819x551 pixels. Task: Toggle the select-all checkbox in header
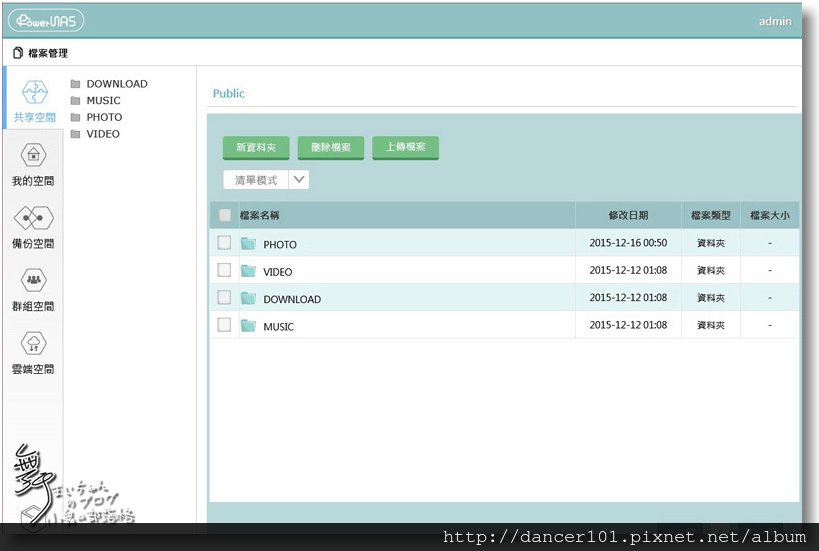point(225,215)
